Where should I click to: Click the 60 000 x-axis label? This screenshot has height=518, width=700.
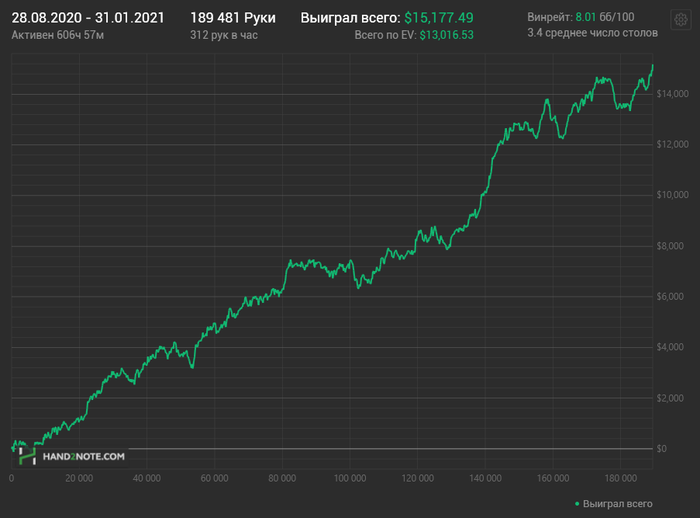[214, 478]
